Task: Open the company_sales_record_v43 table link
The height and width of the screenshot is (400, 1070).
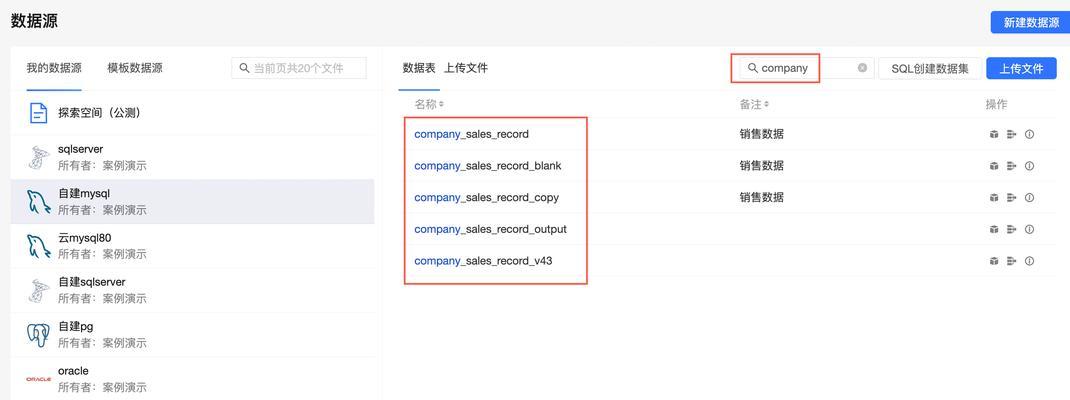Action: tap(483, 261)
